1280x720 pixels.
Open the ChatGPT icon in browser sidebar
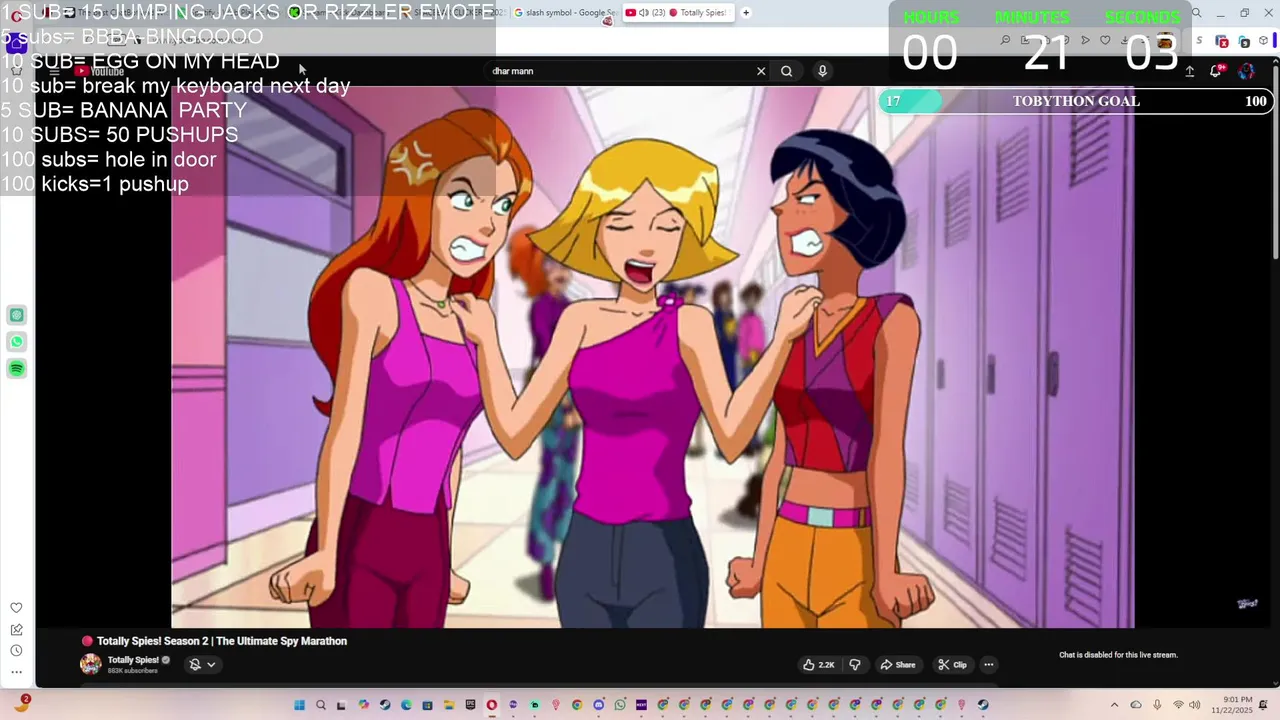coord(16,315)
